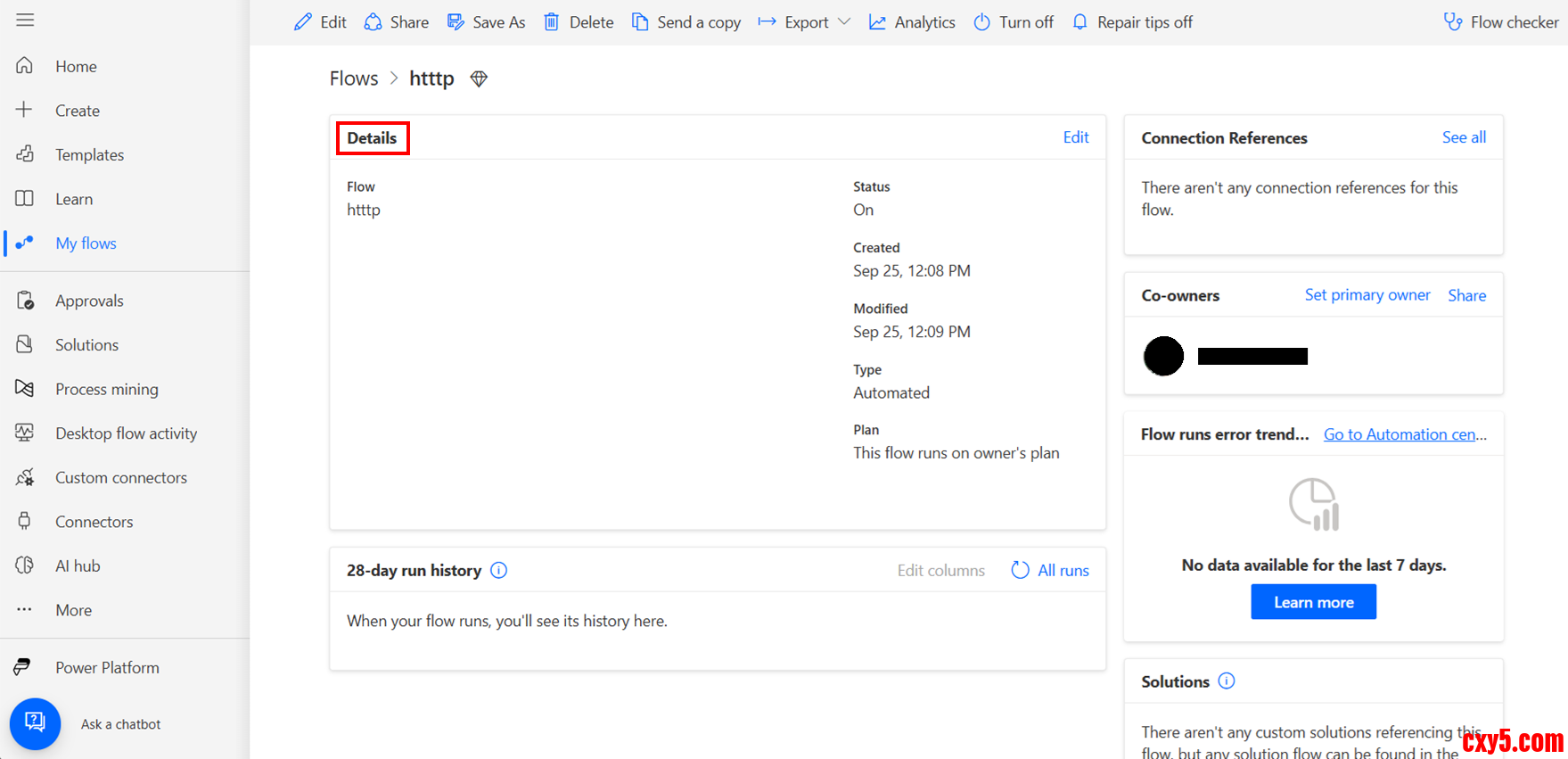Open the chatbot using the blue round icon
Image resolution: width=1568 pixels, height=759 pixels.
pos(35,723)
